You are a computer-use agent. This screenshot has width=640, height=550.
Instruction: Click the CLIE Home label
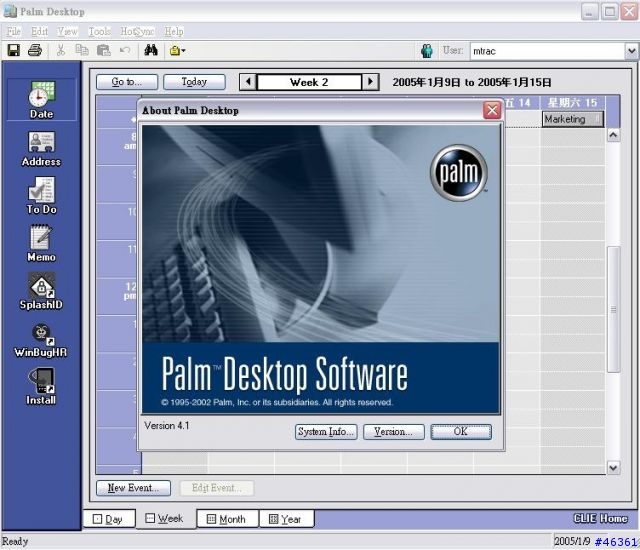point(600,519)
